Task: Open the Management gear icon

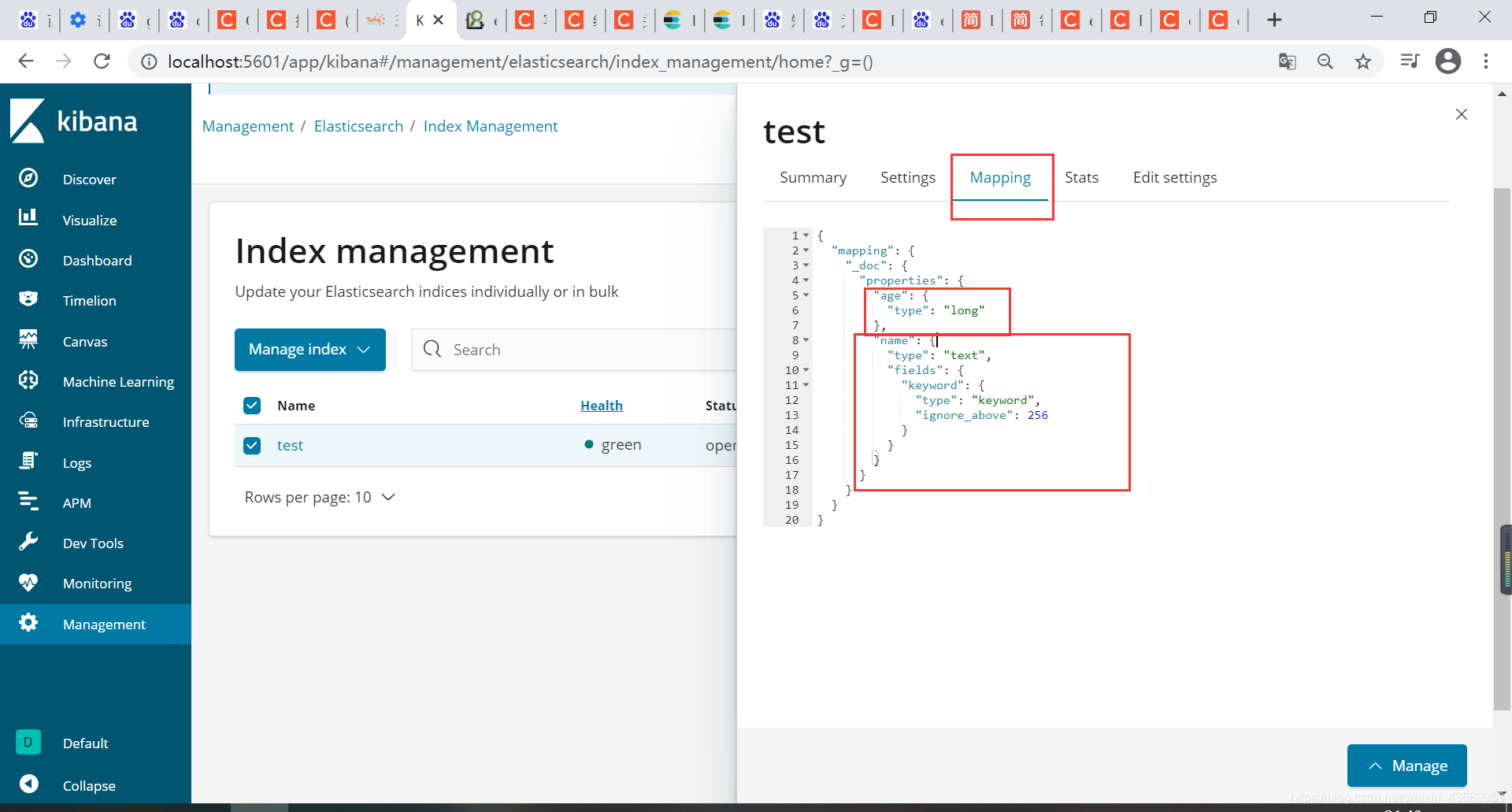Action: [x=28, y=622]
